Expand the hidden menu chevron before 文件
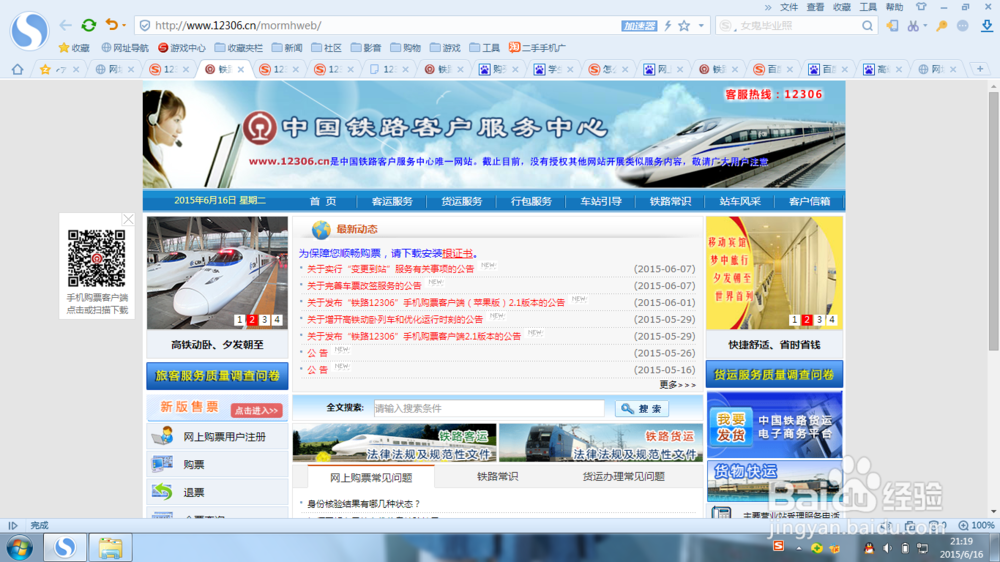 tap(768, 8)
